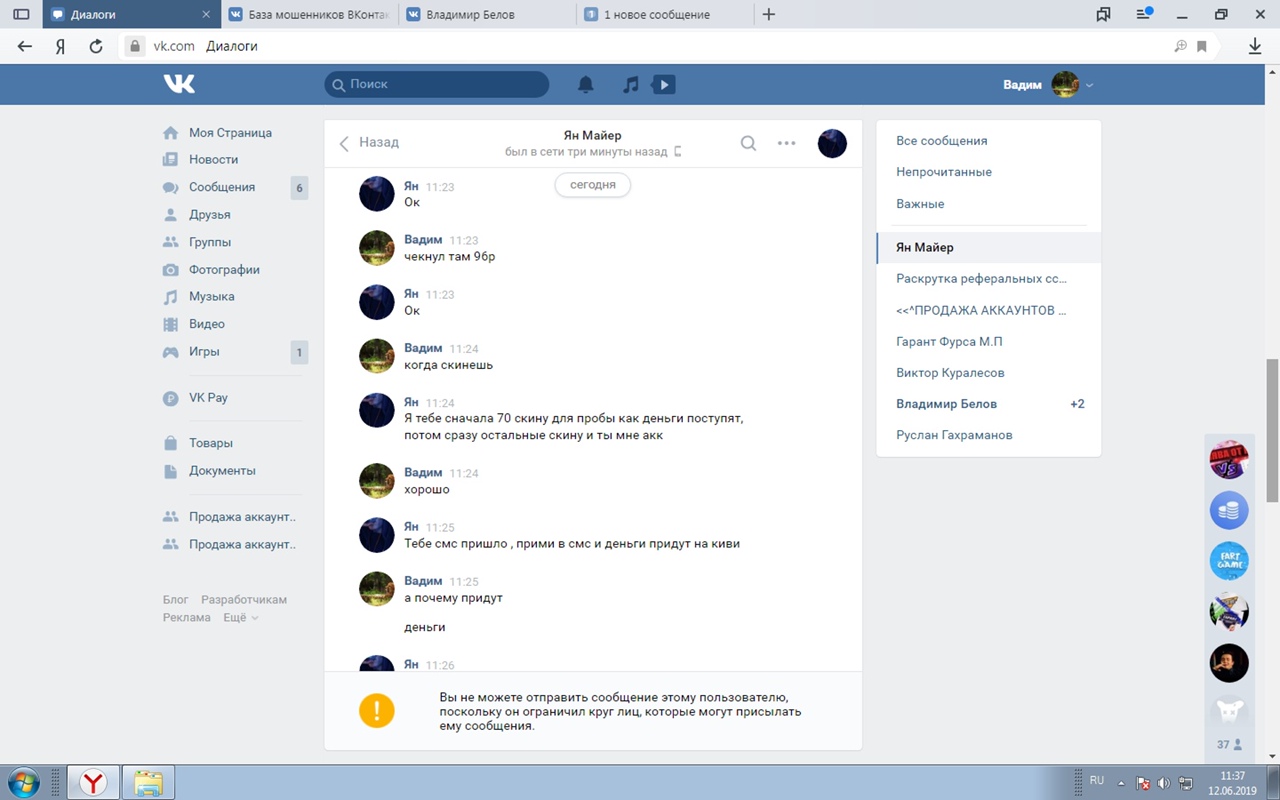Reload the page with the browser refresh icon

pyautogui.click(x=96, y=46)
